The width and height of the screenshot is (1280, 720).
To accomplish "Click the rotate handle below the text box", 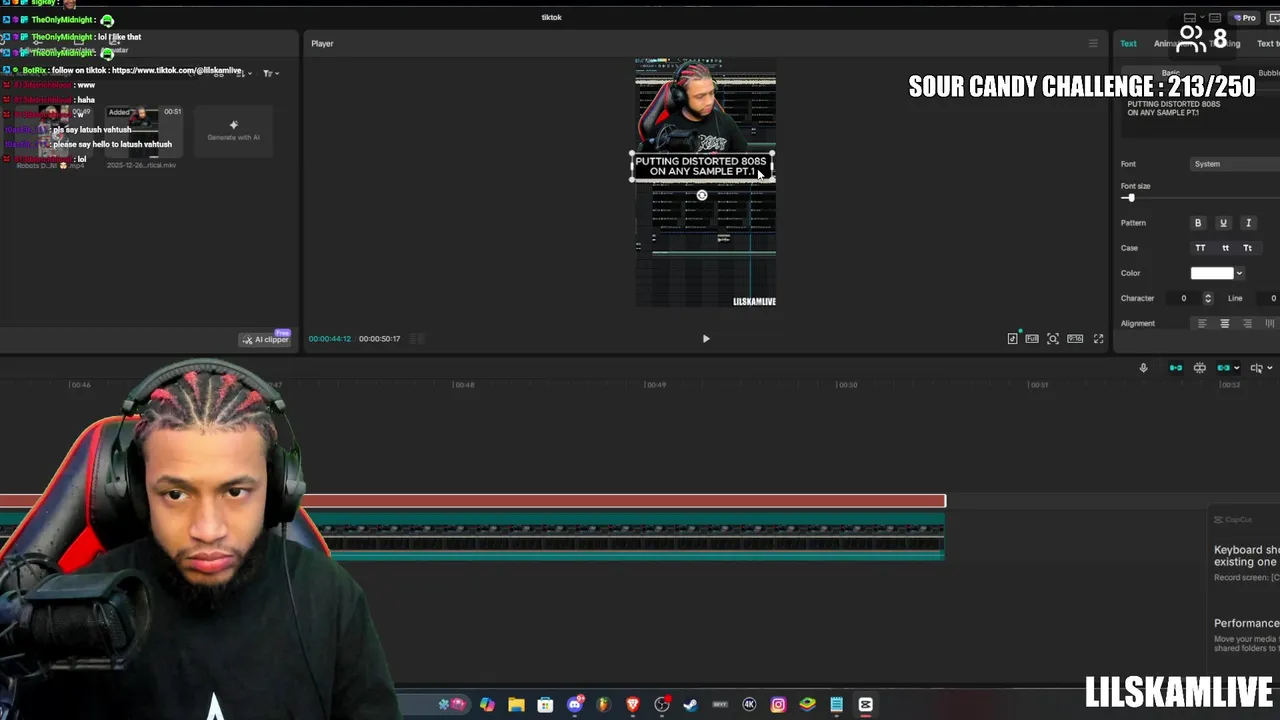I will tap(702, 196).
